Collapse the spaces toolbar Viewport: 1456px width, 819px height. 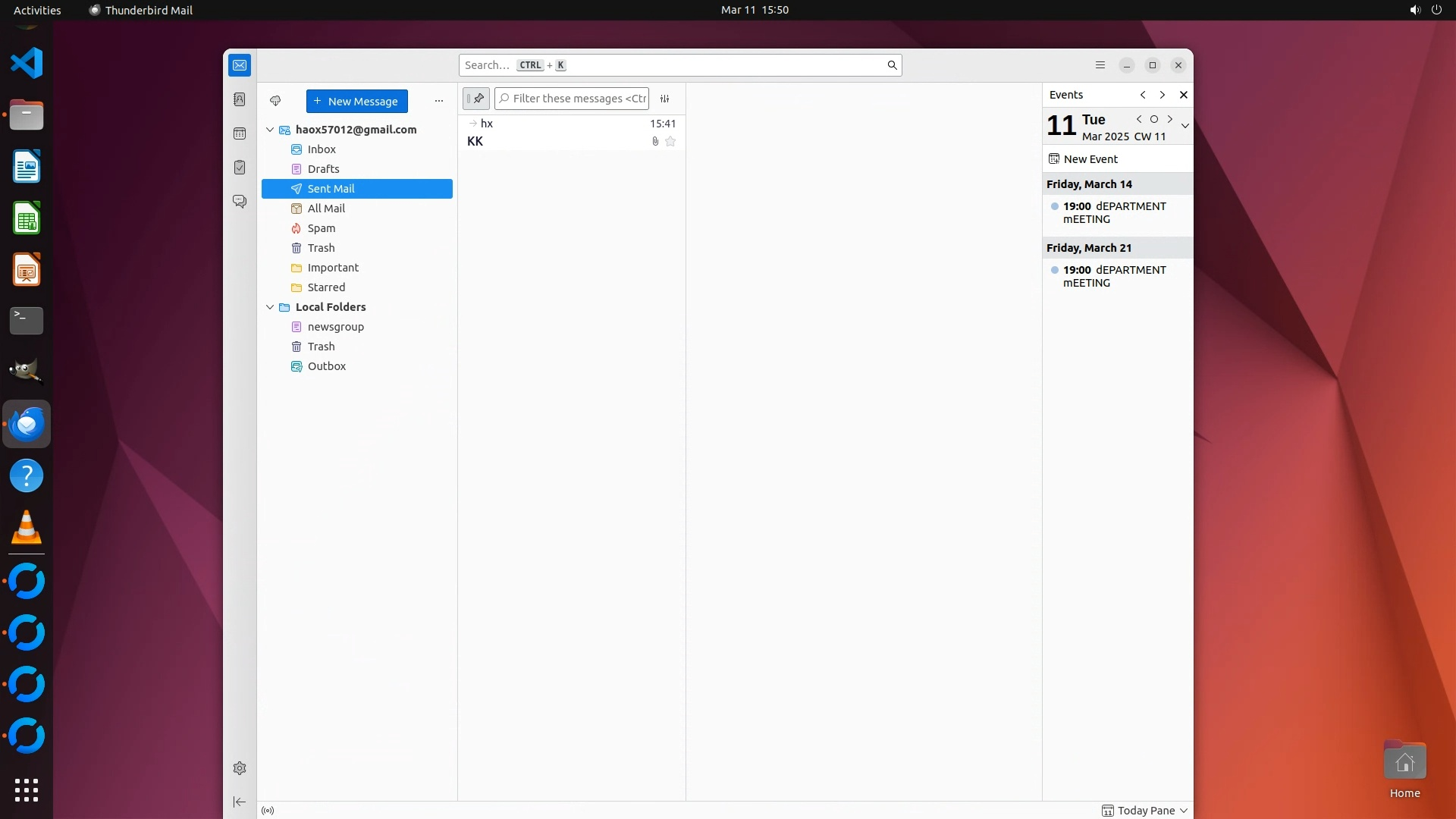pyautogui.click(x=240, y=802)
